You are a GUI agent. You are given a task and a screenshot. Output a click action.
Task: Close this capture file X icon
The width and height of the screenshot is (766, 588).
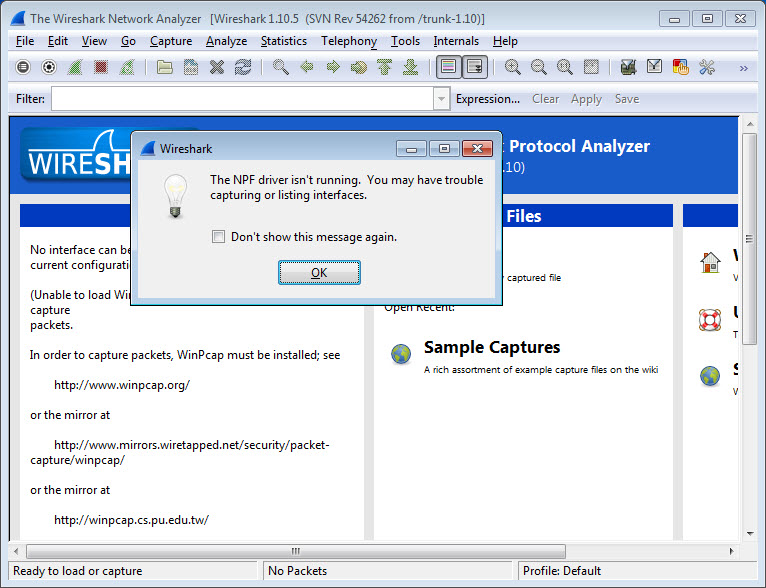tap(217, 67)
